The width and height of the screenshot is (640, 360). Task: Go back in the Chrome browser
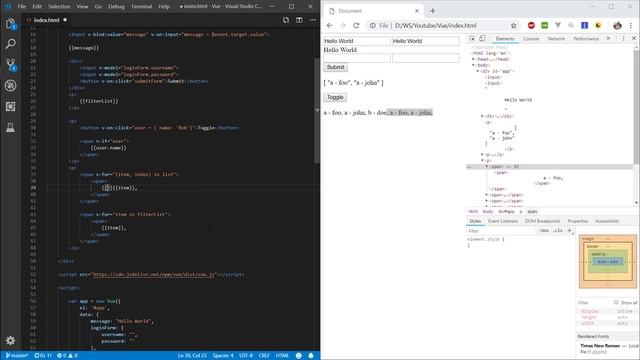pos(329,25)
